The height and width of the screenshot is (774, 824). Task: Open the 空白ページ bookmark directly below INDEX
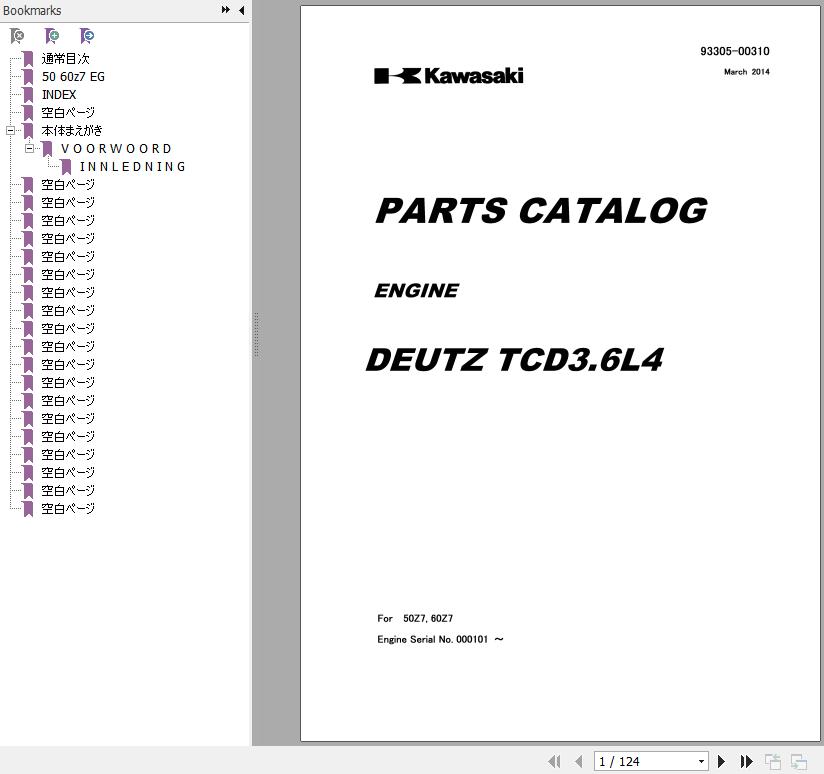[68, 112]
